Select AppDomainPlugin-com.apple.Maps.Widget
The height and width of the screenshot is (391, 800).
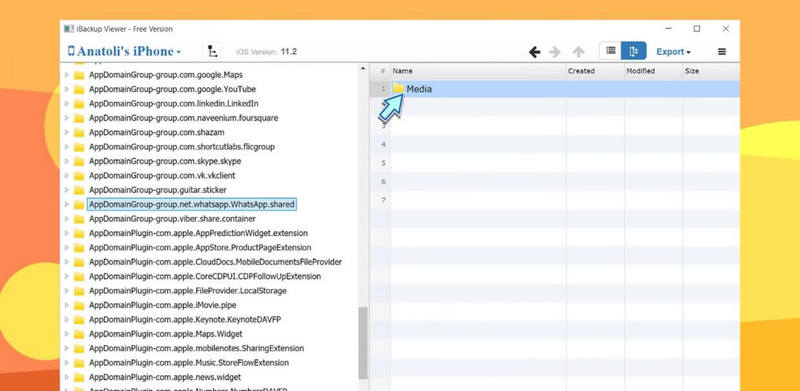[166, 334]
